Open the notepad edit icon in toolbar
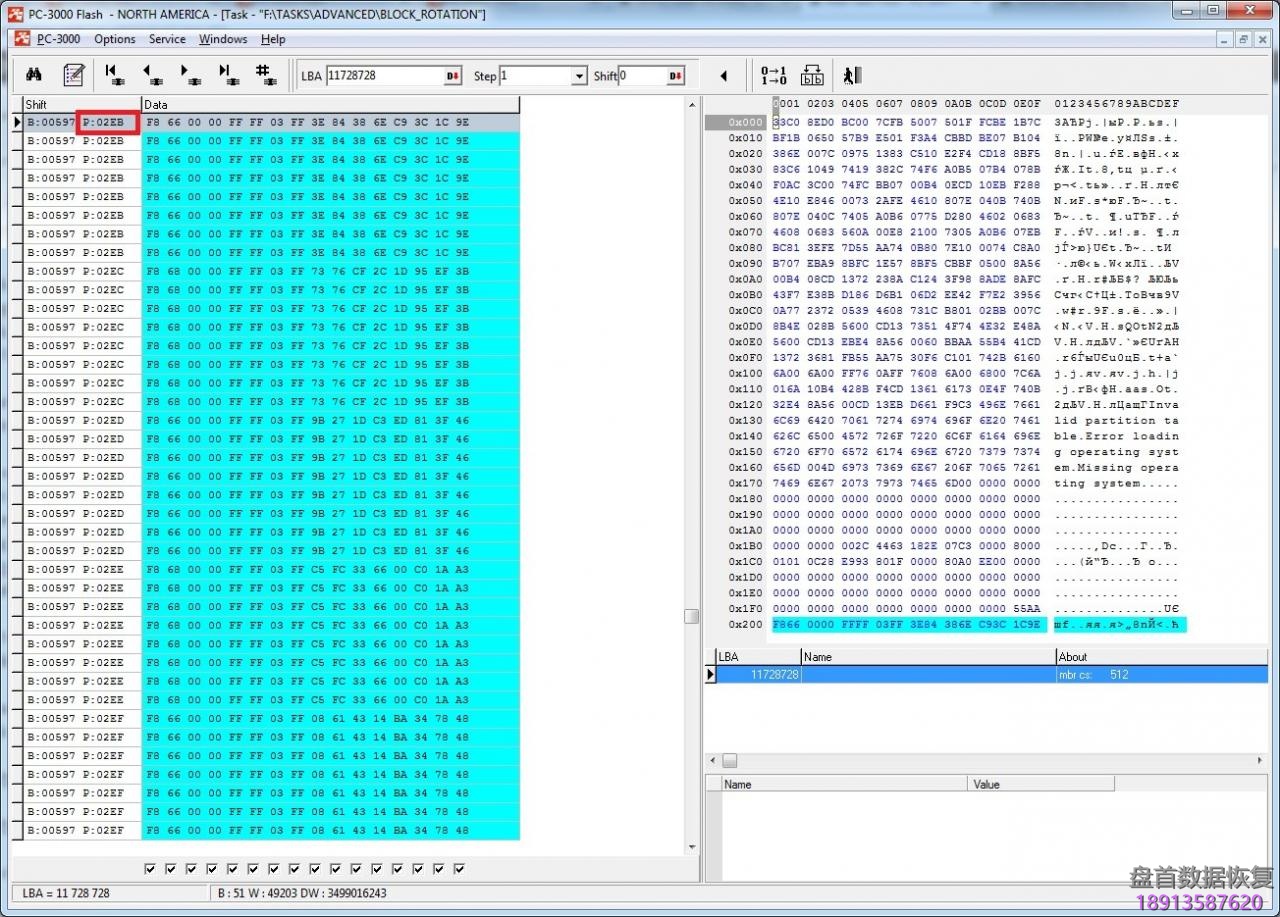The width and height of the screenshot is (1280, 917). pos(73,75)
